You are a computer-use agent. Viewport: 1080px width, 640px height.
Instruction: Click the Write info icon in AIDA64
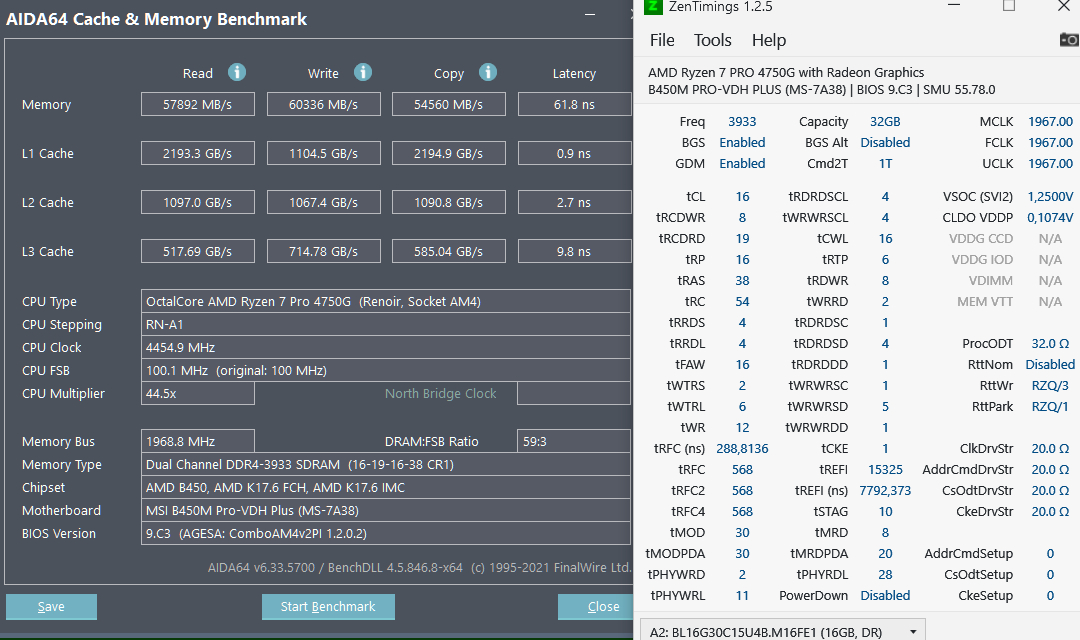(x=363, y=72)
